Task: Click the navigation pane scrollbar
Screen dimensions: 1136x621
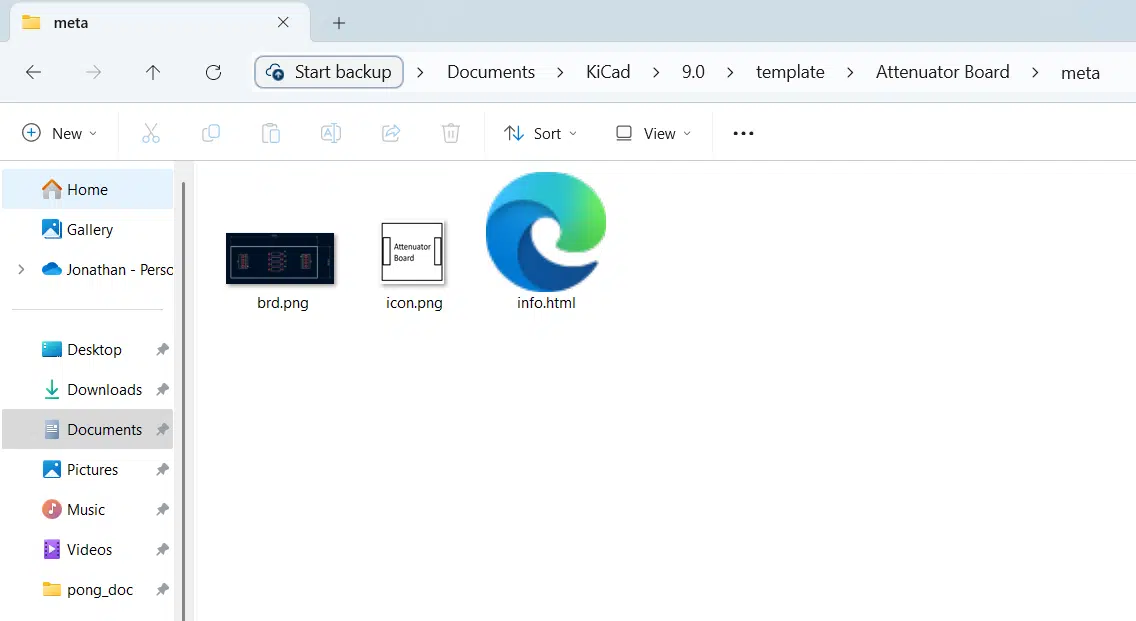Action: 183,401
